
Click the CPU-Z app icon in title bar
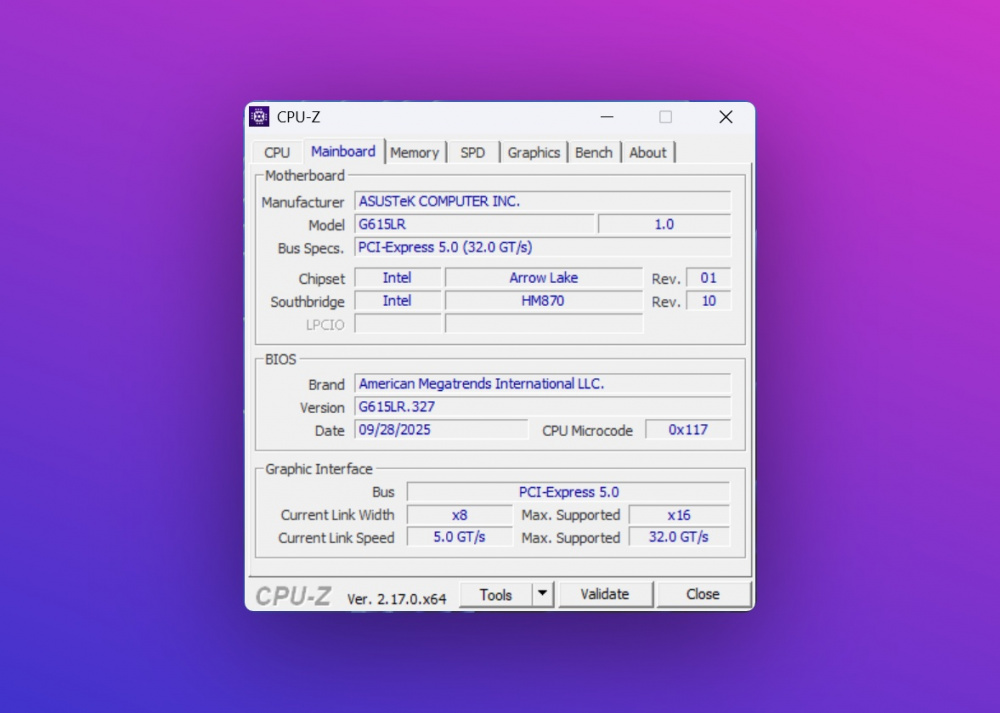tap(260, 117)
